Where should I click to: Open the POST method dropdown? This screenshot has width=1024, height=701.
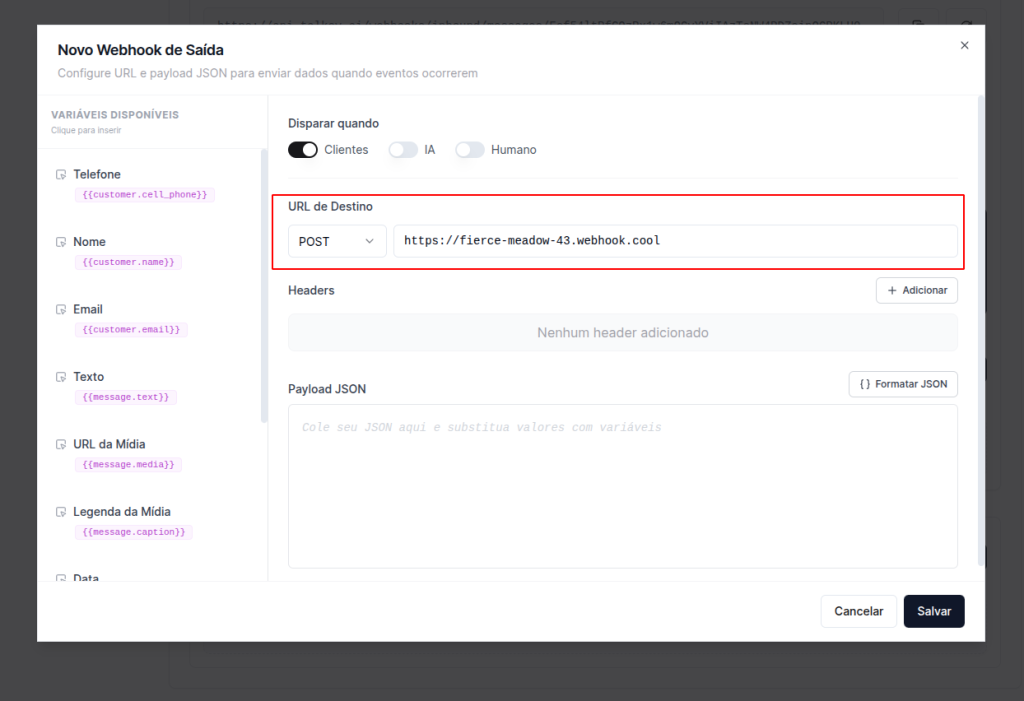pyautogui.click(x=337, y=241)
